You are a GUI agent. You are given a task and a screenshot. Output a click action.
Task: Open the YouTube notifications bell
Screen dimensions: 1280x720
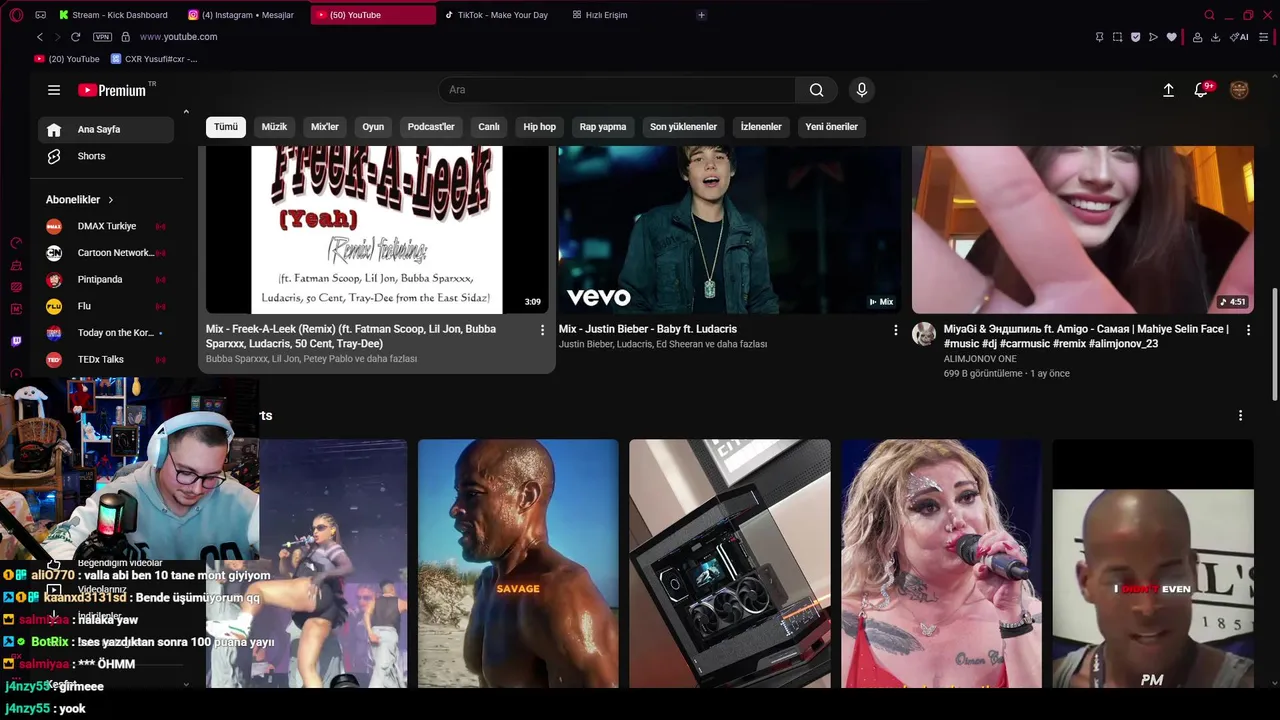[1202, 90]
